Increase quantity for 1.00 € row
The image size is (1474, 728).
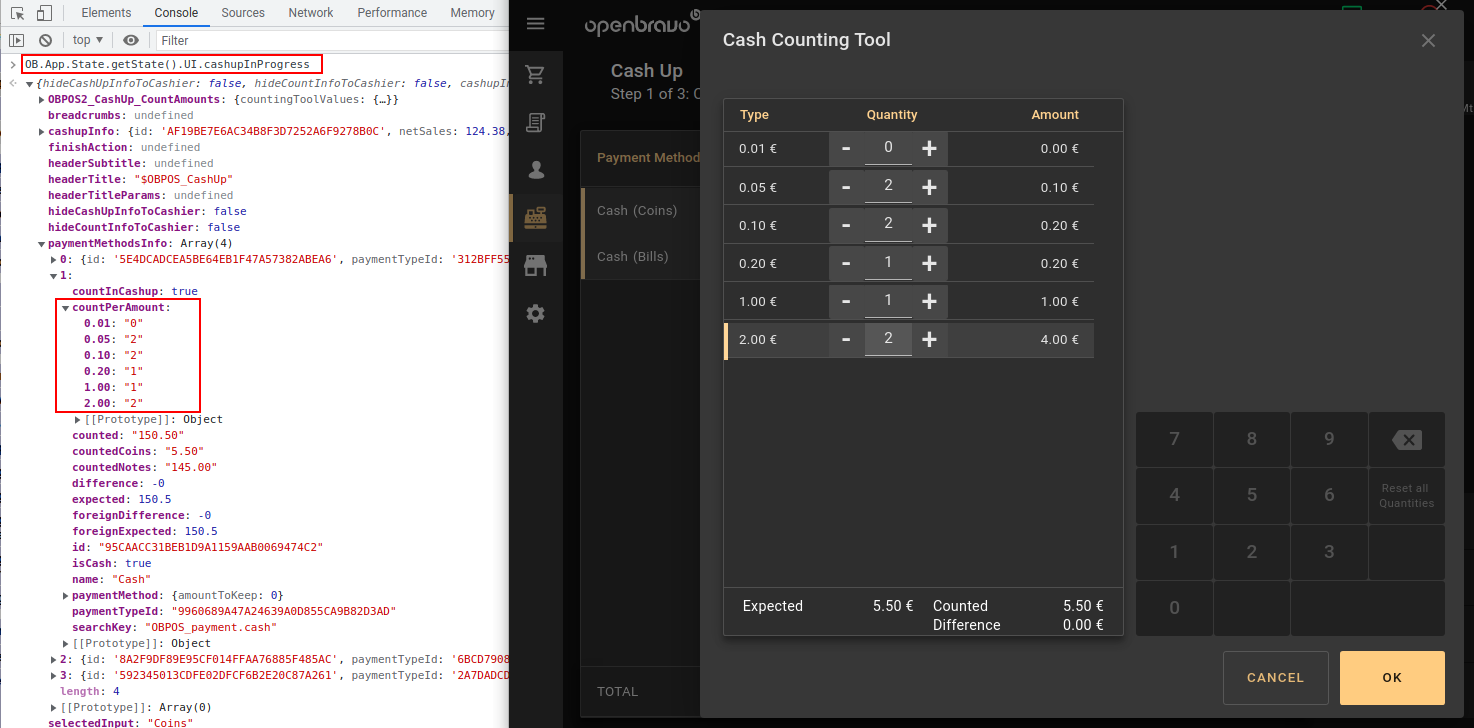(929, 301)
